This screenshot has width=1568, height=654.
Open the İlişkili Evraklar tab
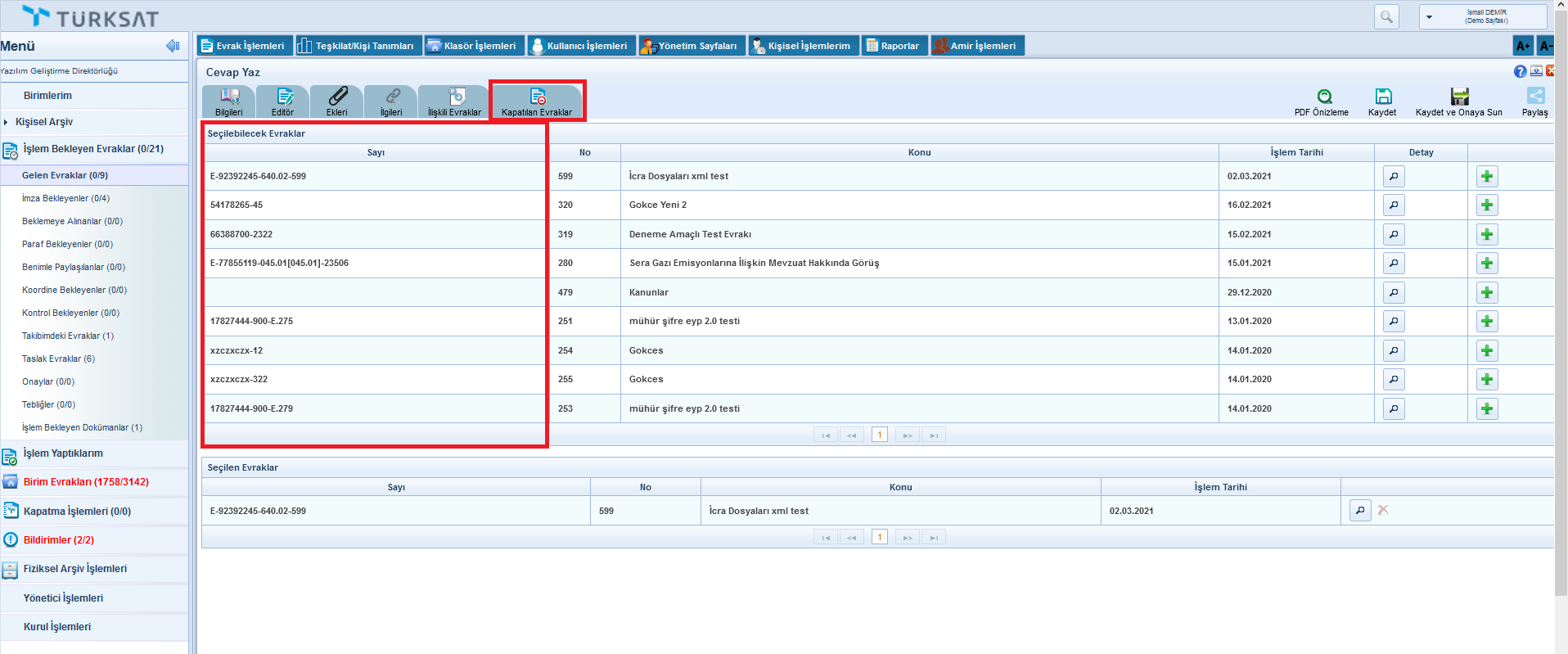click(455, 102)
